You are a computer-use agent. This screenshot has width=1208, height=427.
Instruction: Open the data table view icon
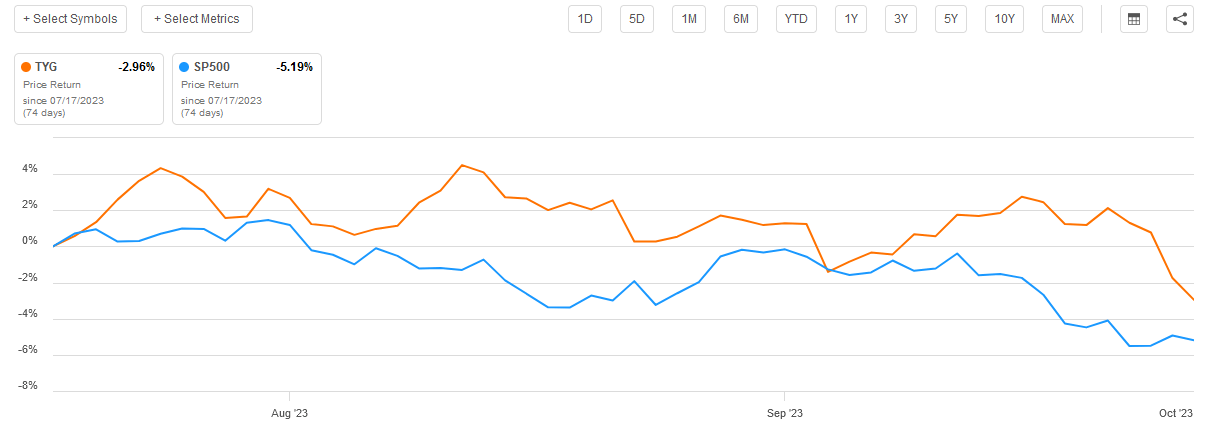pyautogui.click(x=1133, y=19)
